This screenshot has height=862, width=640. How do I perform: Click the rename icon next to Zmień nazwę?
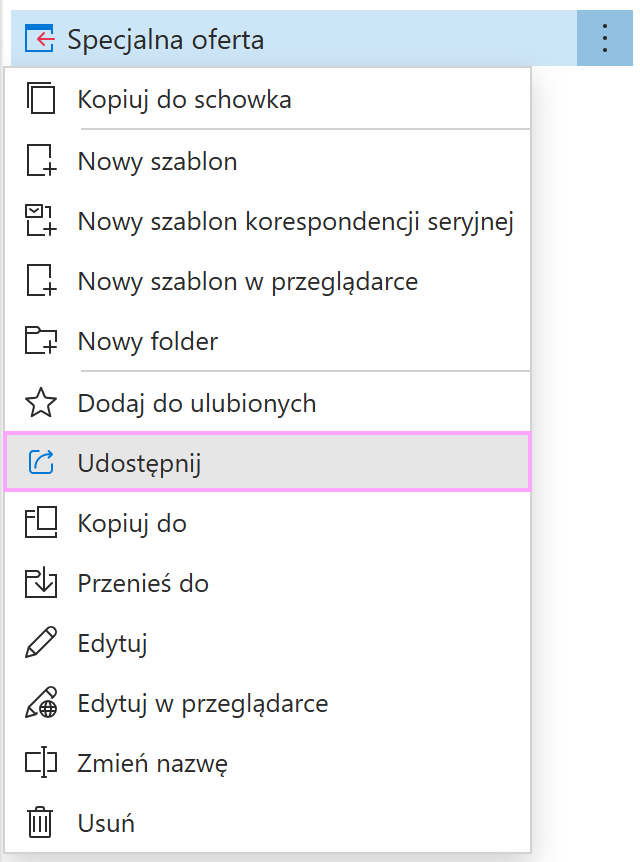coord(40,763)
